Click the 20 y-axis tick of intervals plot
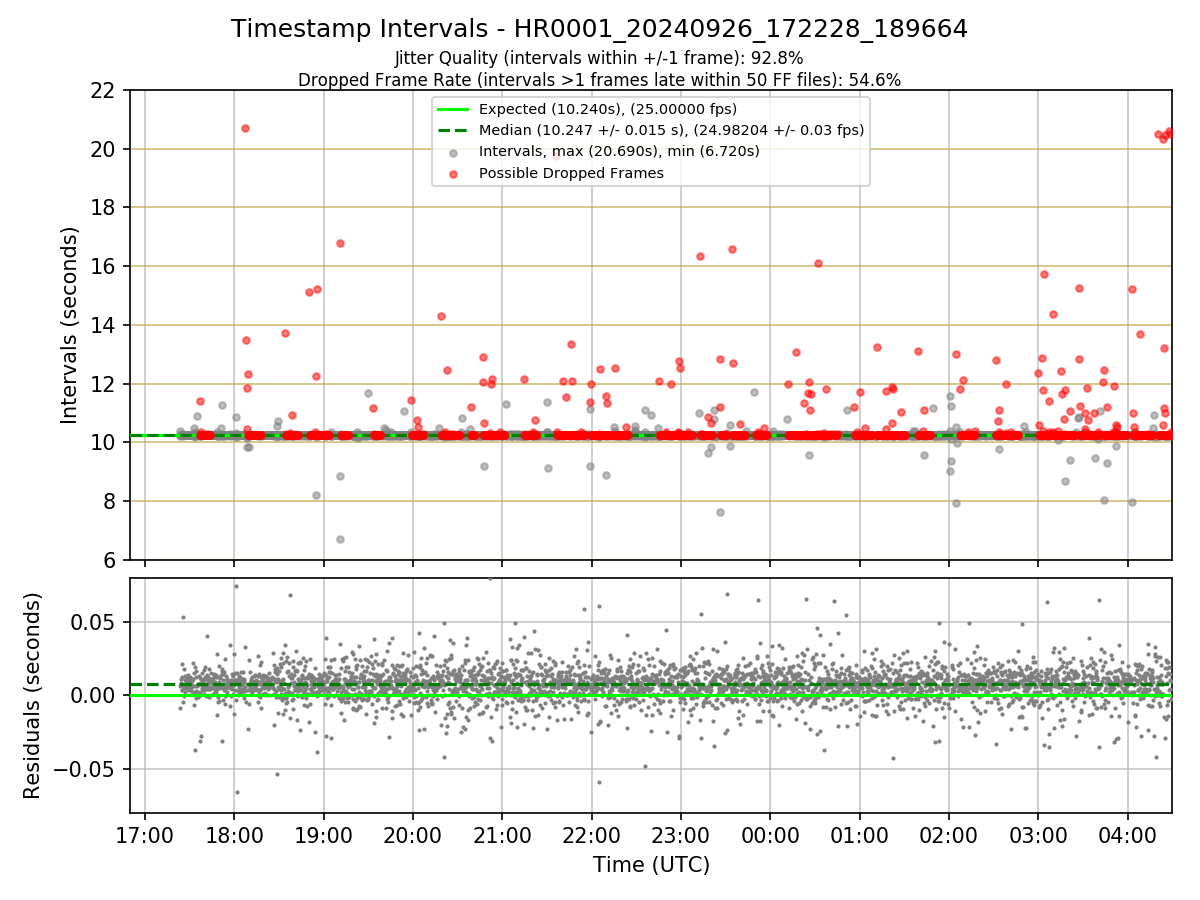 (104, 149)
